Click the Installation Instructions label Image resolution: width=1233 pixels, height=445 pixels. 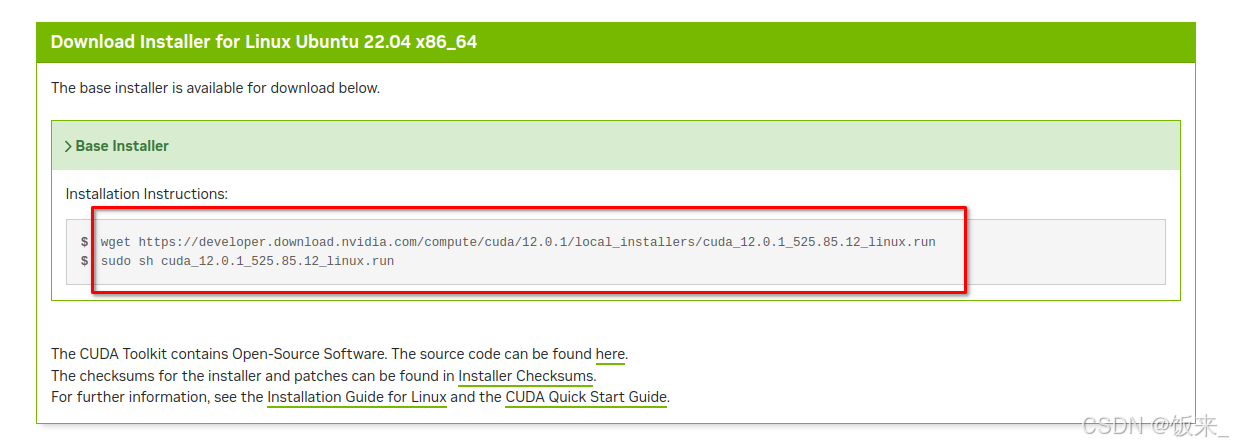coord(147,193)
